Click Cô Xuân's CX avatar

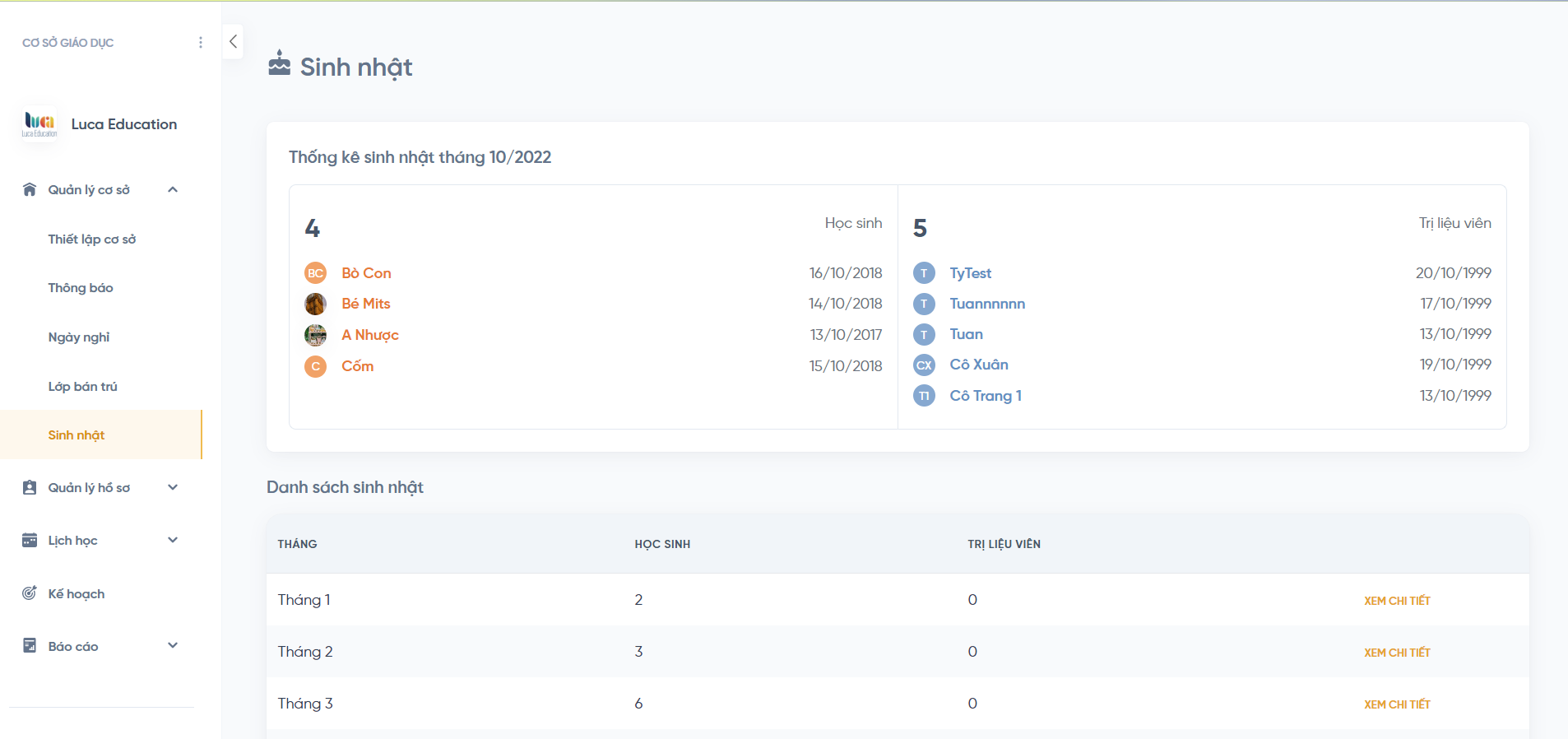(x=924, y=365)
